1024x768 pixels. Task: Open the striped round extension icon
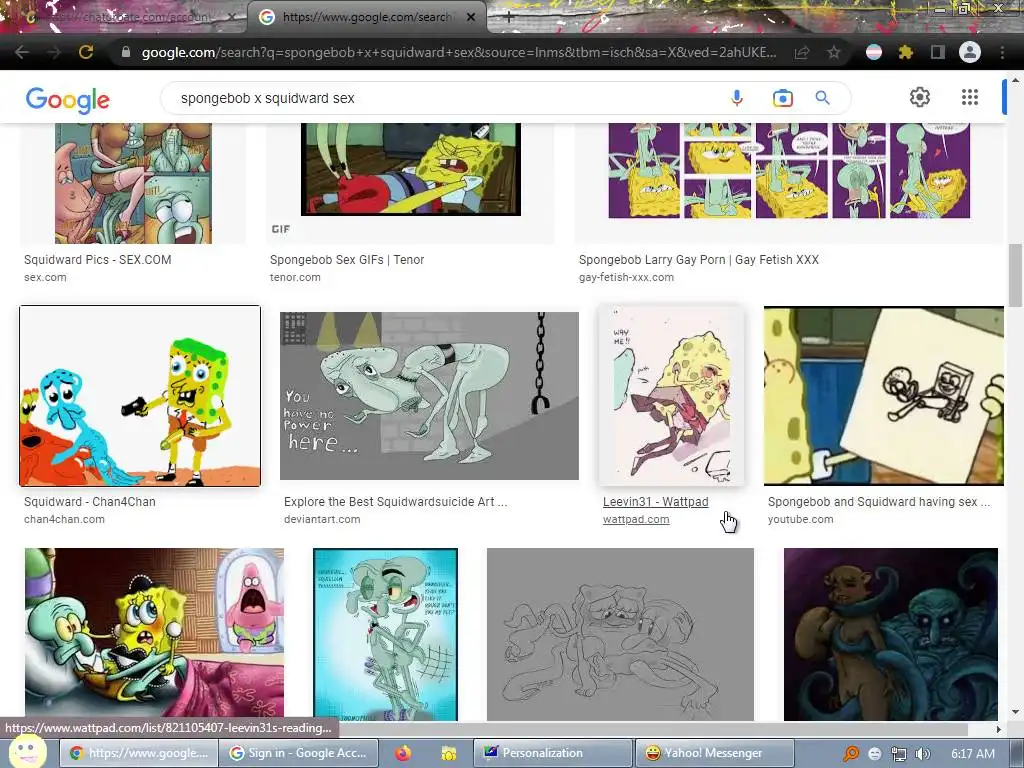(873, 52)
